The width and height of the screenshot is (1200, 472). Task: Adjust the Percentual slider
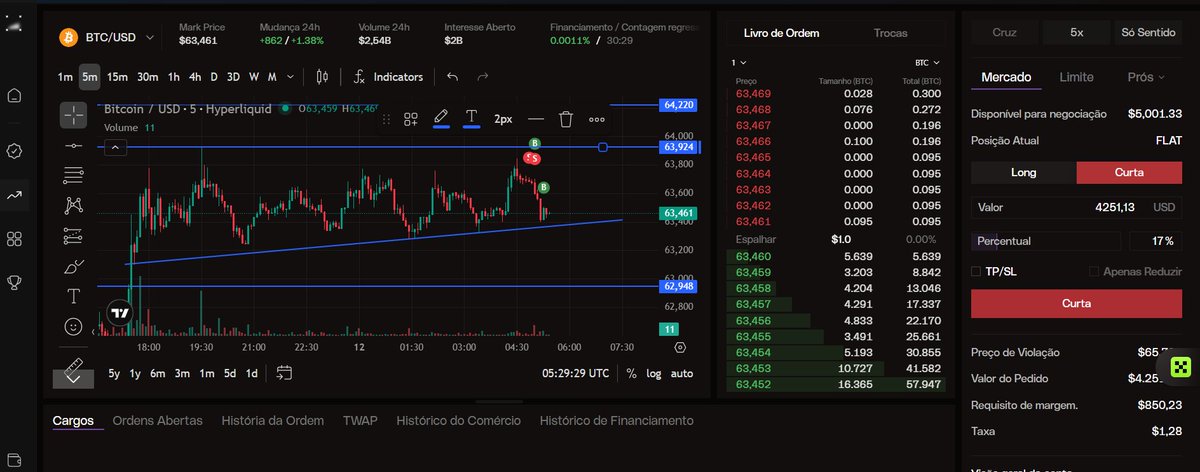[x=1046, y=241]
